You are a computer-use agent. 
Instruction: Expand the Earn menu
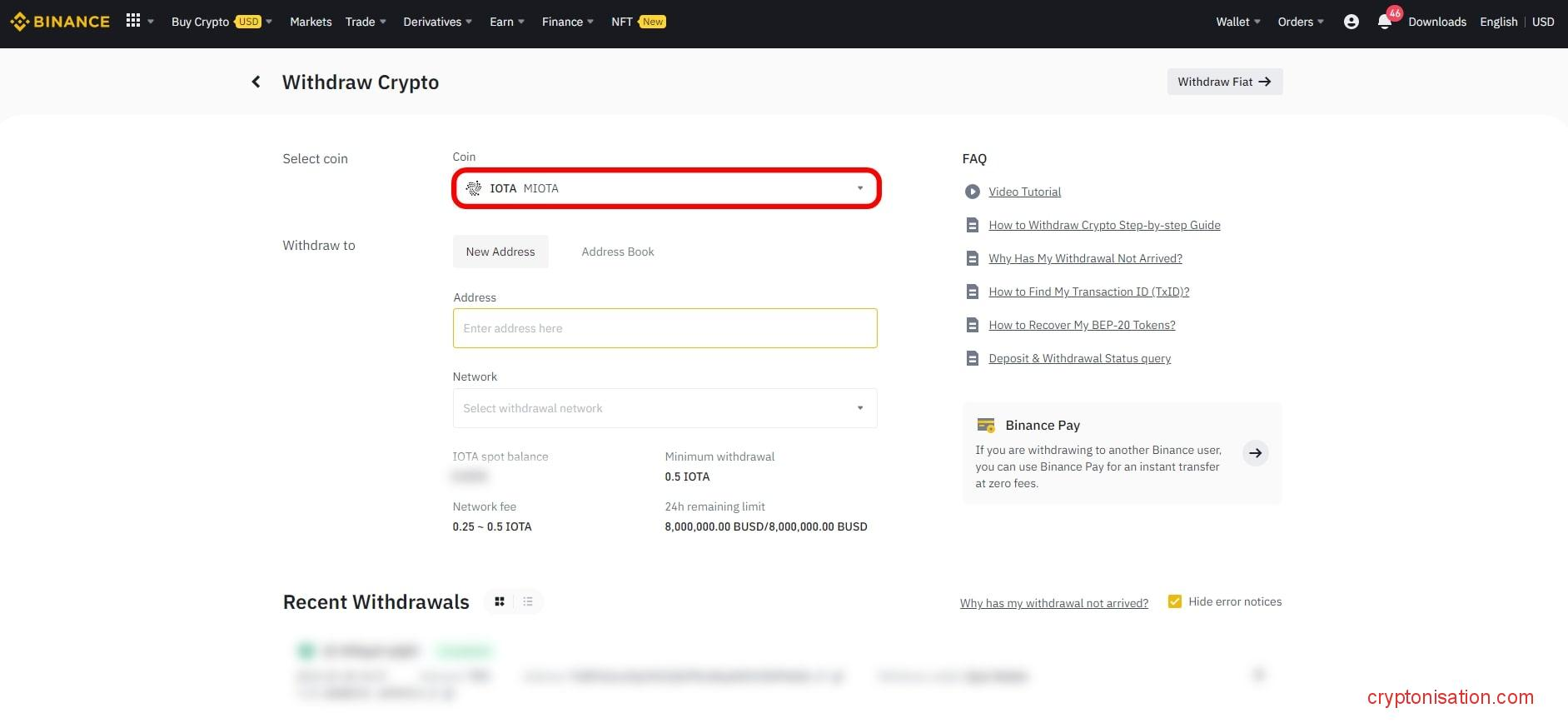(x=507, y=22)
